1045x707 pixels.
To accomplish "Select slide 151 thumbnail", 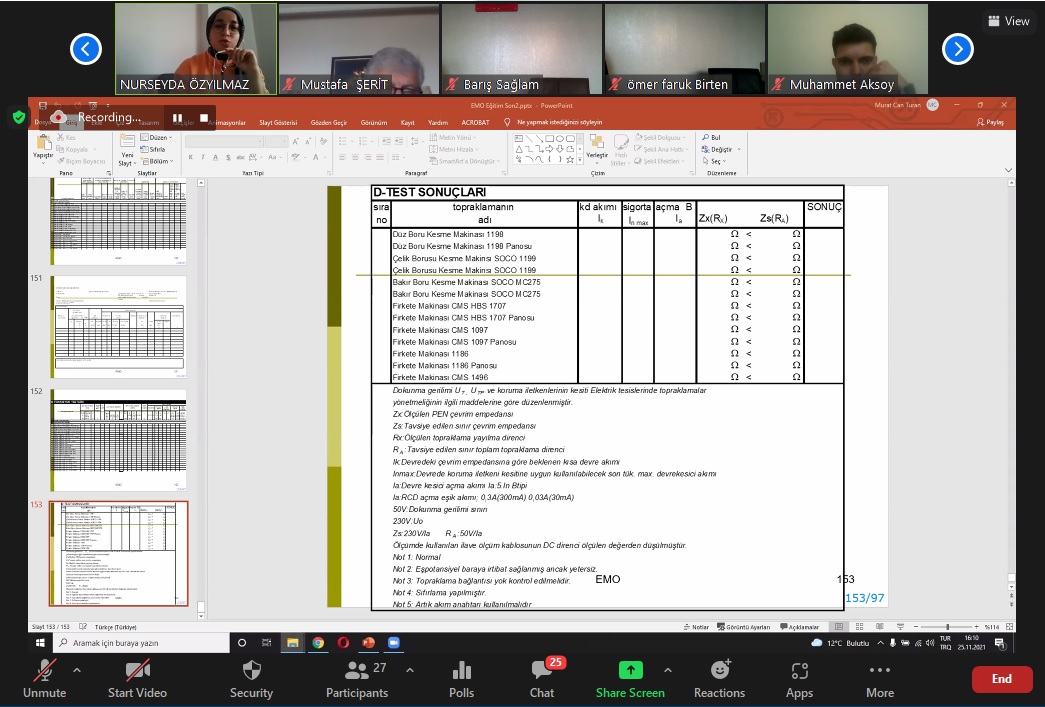I will [x=119, y=327].
